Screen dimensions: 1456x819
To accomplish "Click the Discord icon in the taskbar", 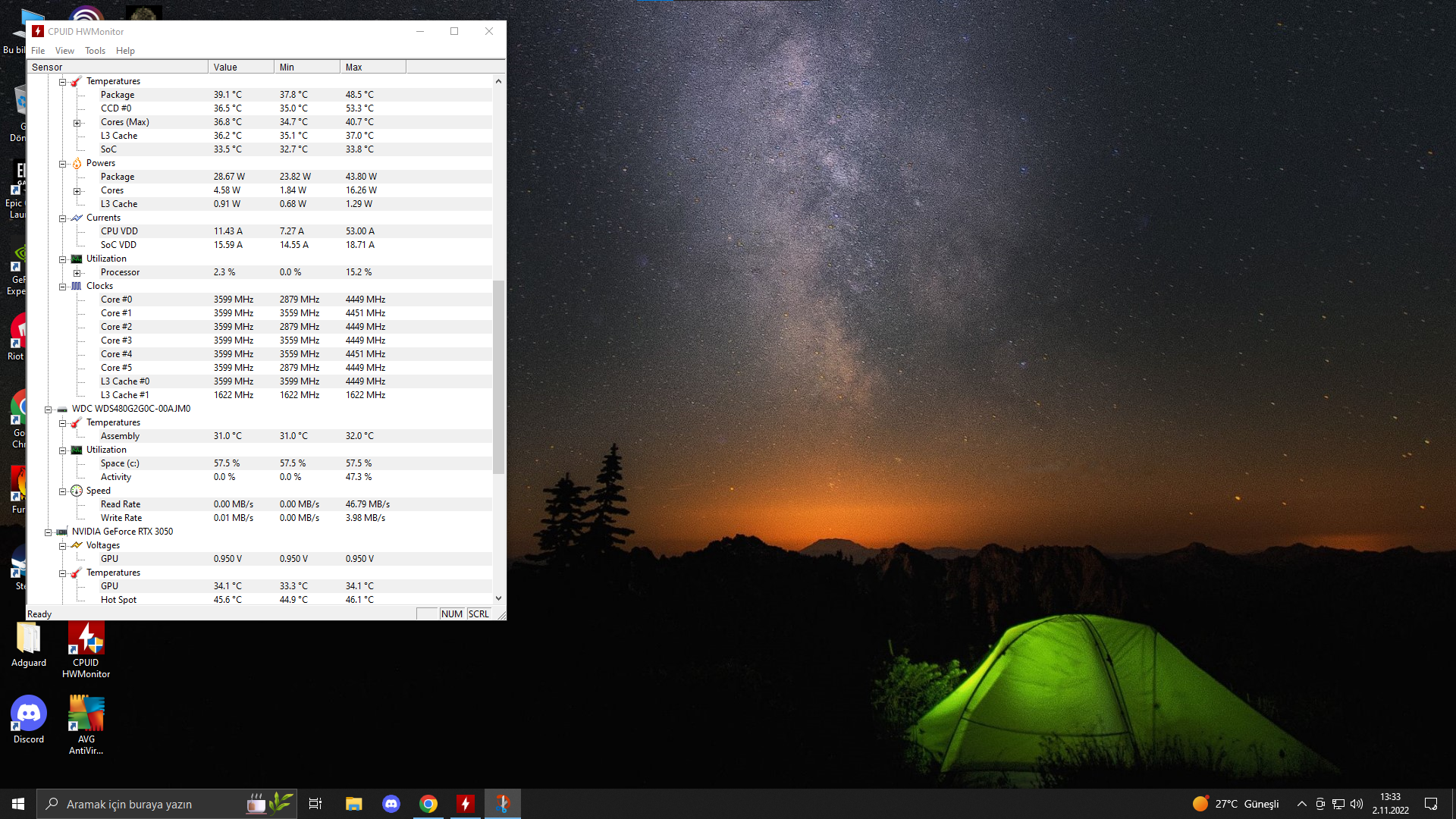I will click(391, 804).
